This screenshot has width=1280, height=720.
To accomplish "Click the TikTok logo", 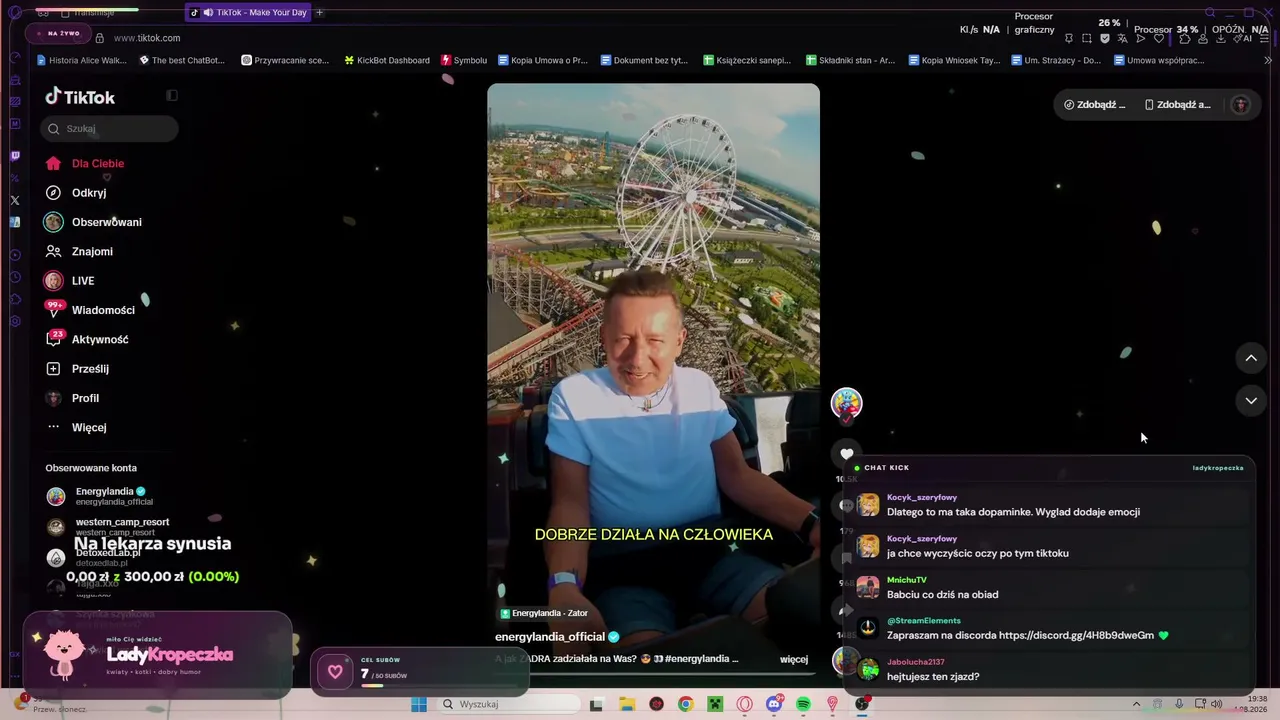I will pyautogui.click(x=80, y=97).
